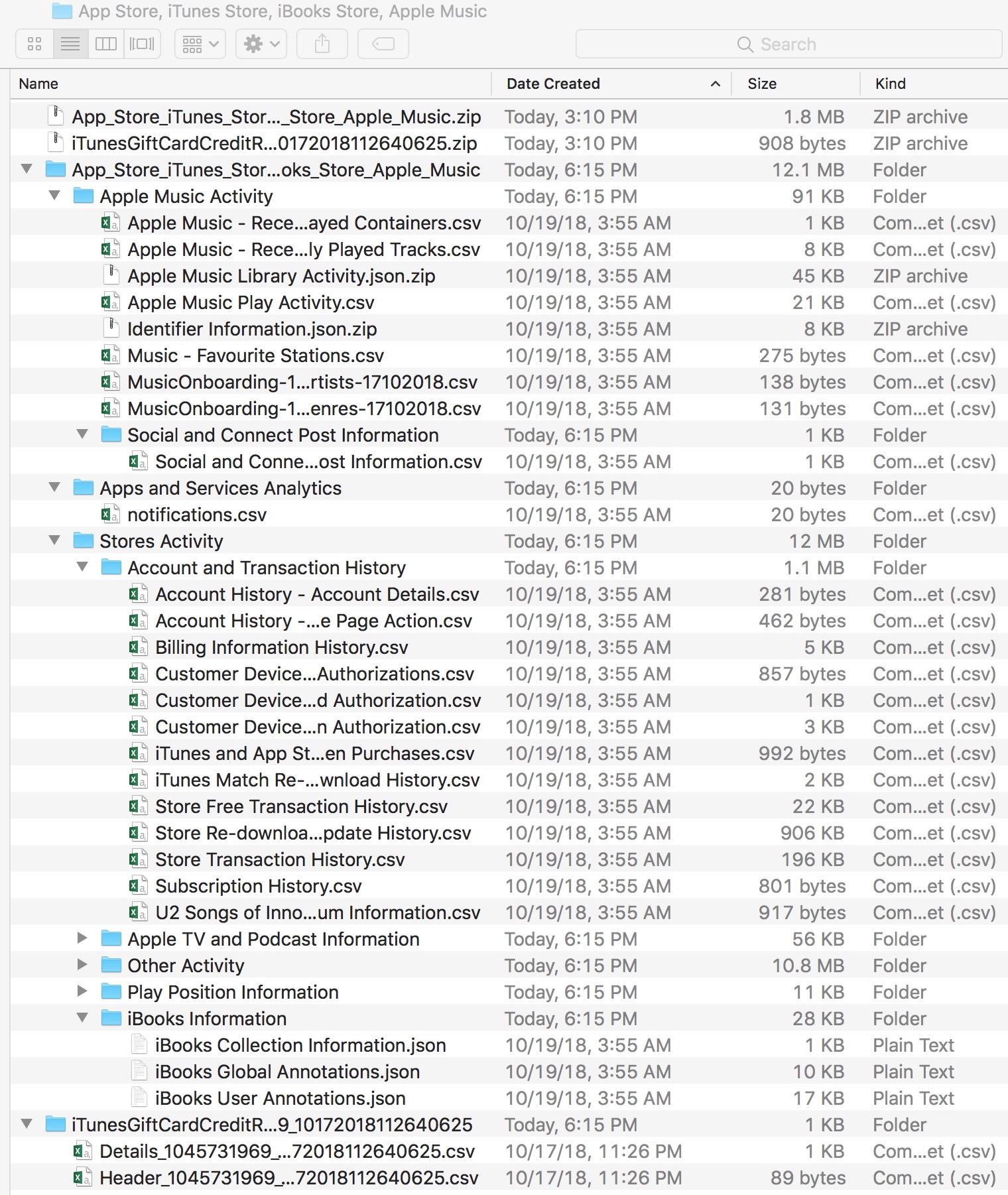Select Apple TV and Podcast Information name
This screenshot has width=1008, height=1195.
273,939
